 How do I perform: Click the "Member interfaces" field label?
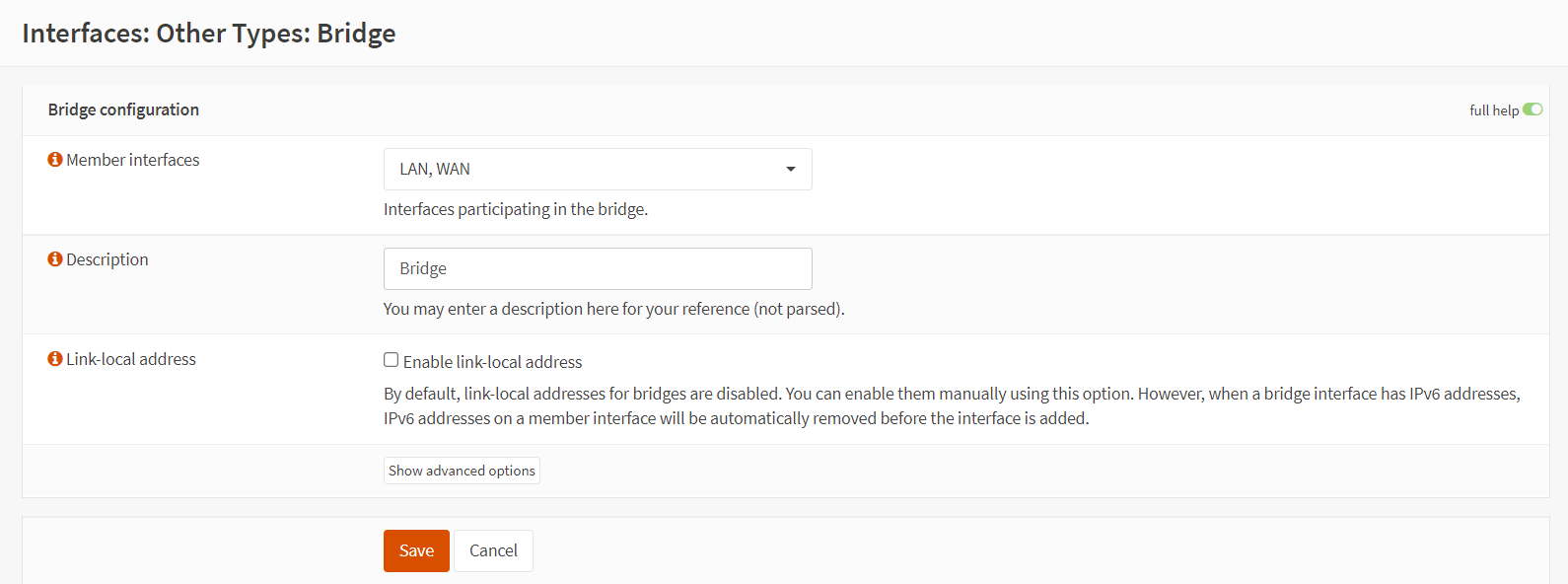132,160
